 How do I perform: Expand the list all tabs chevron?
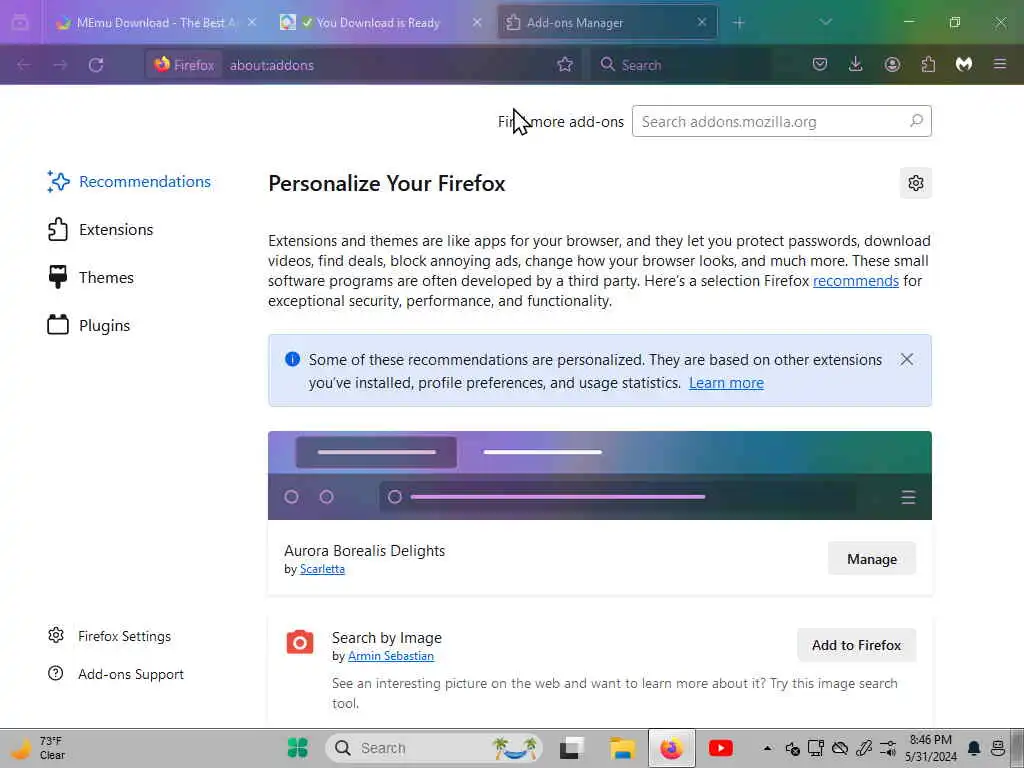[x=825, y=23]
